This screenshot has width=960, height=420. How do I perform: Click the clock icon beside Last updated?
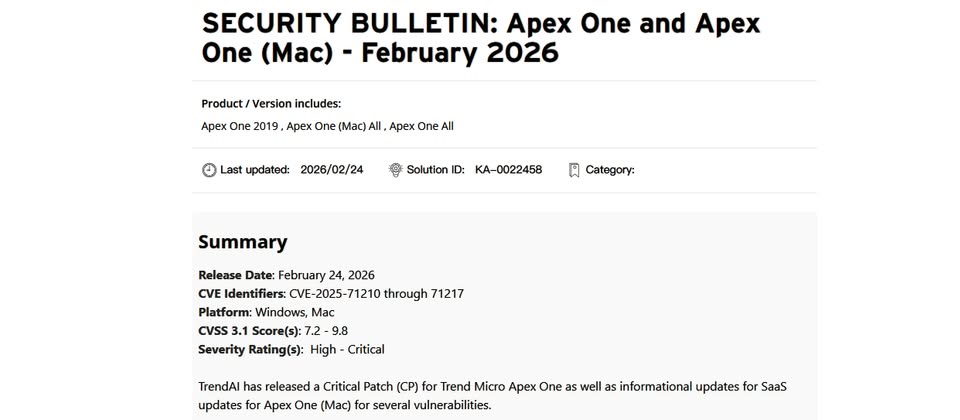208,170
